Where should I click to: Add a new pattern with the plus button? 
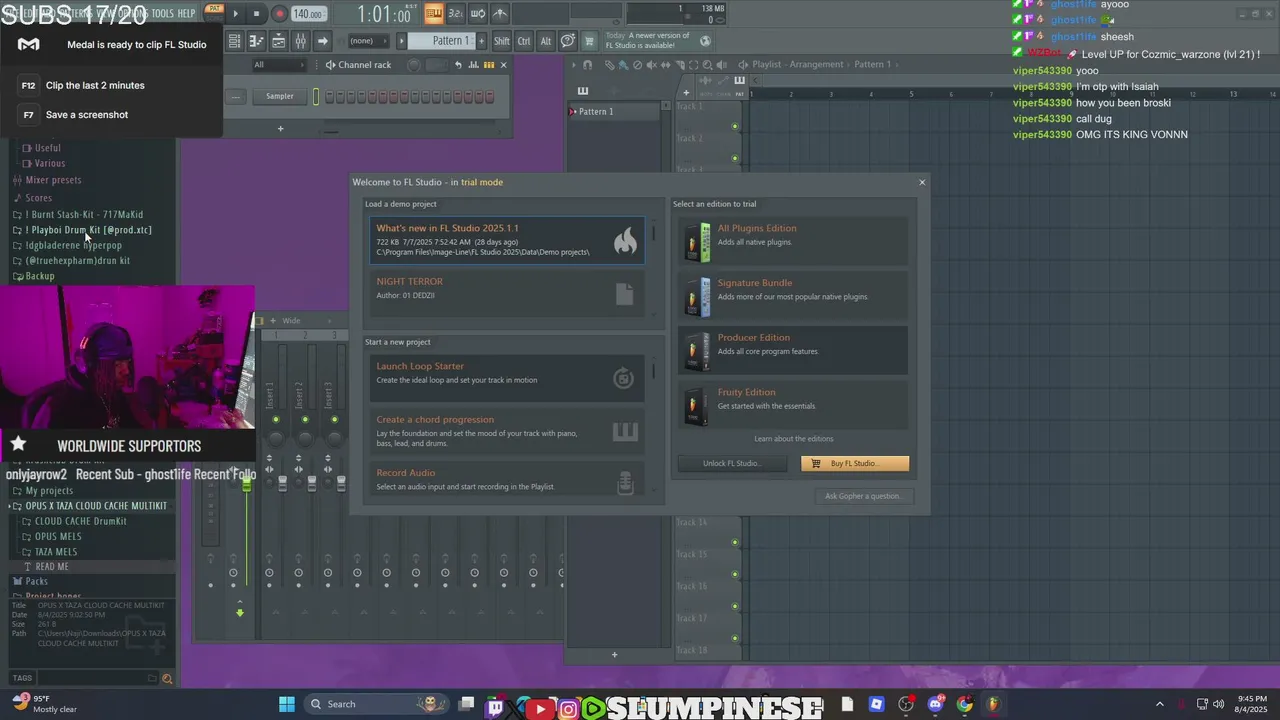[481, 41]
